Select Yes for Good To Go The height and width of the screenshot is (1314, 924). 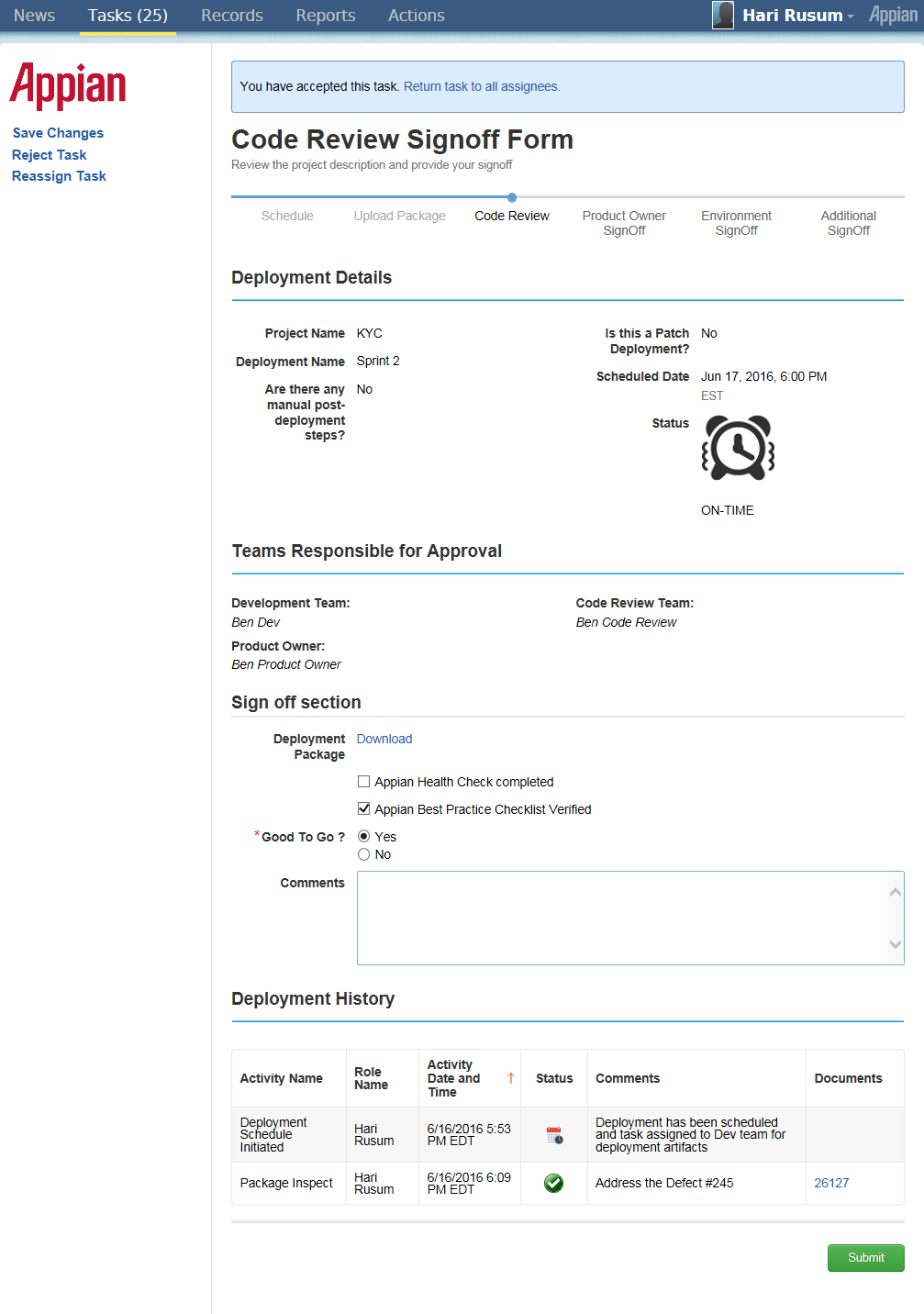364,837
